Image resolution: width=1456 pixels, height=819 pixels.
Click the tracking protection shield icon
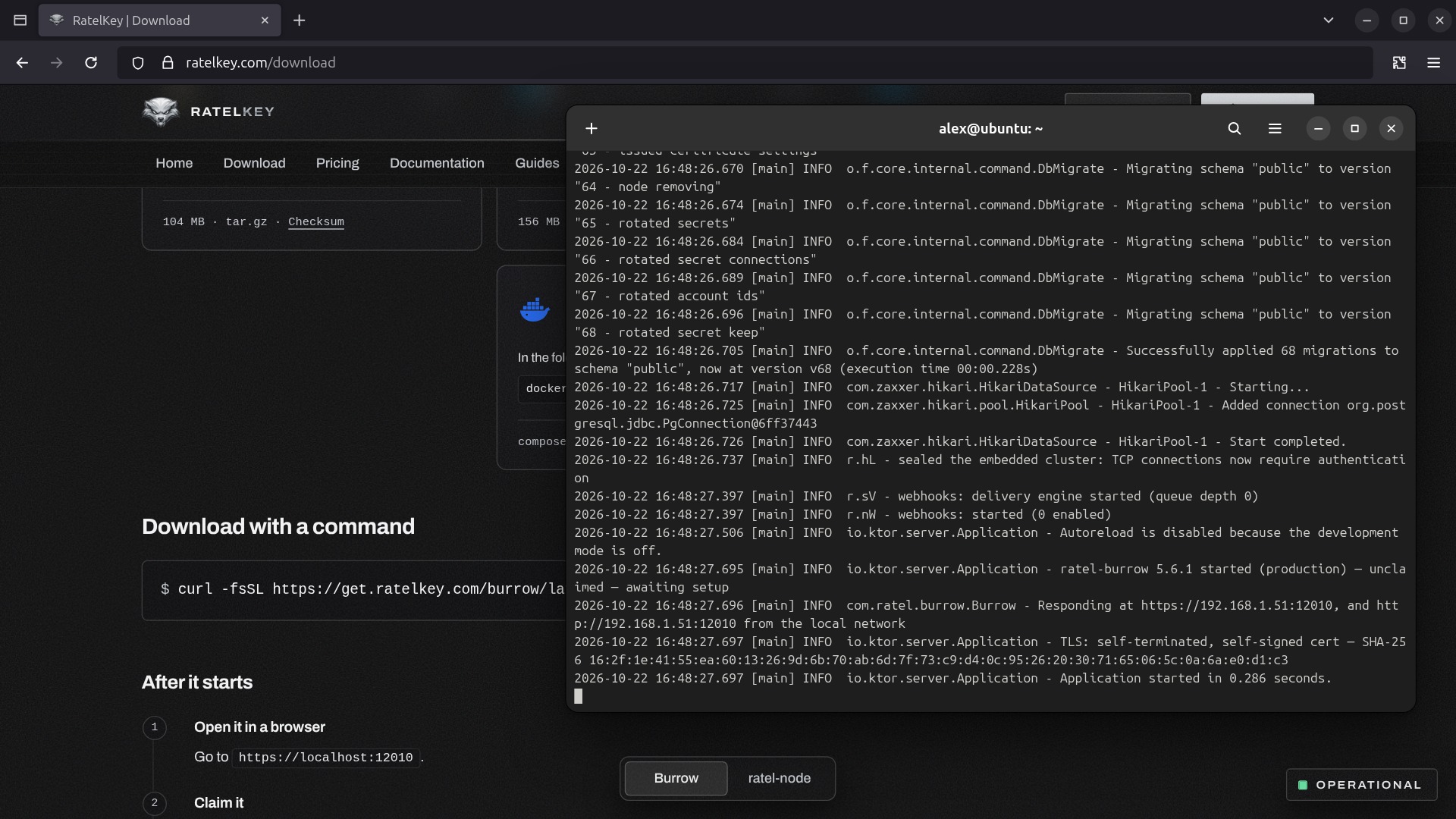[138, 63]
